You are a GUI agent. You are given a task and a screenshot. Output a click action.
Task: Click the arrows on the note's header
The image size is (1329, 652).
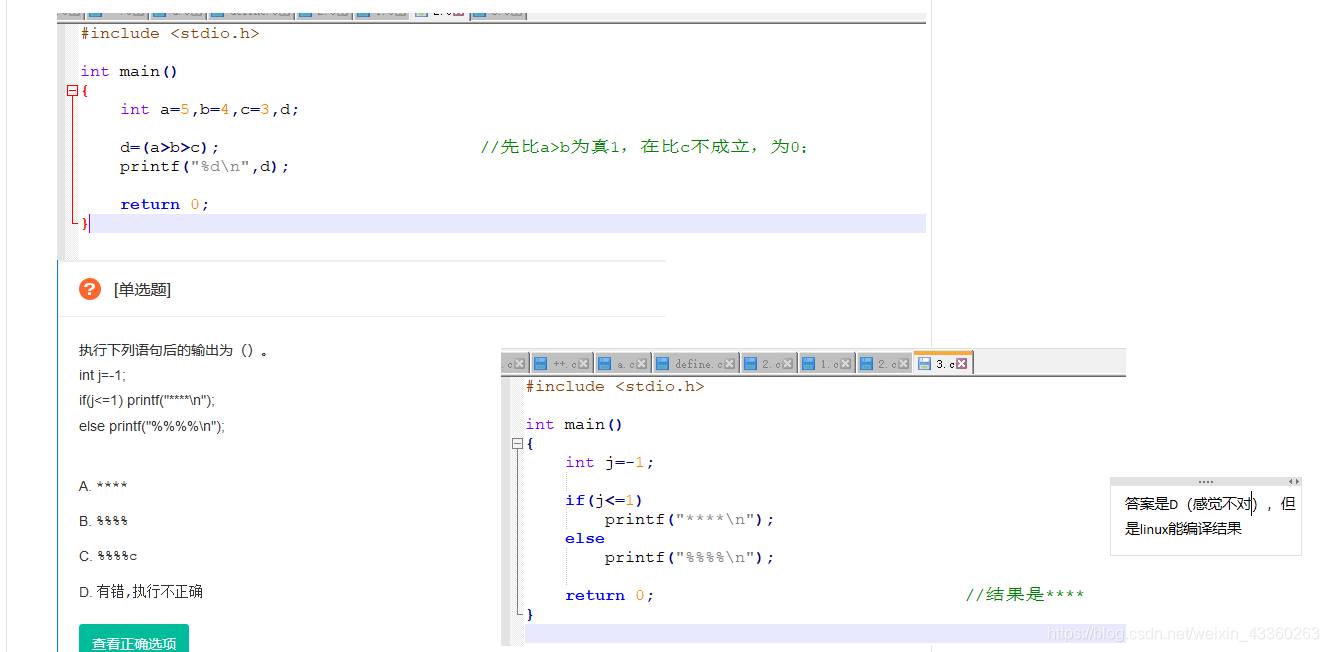click(x=1293, y=481)
